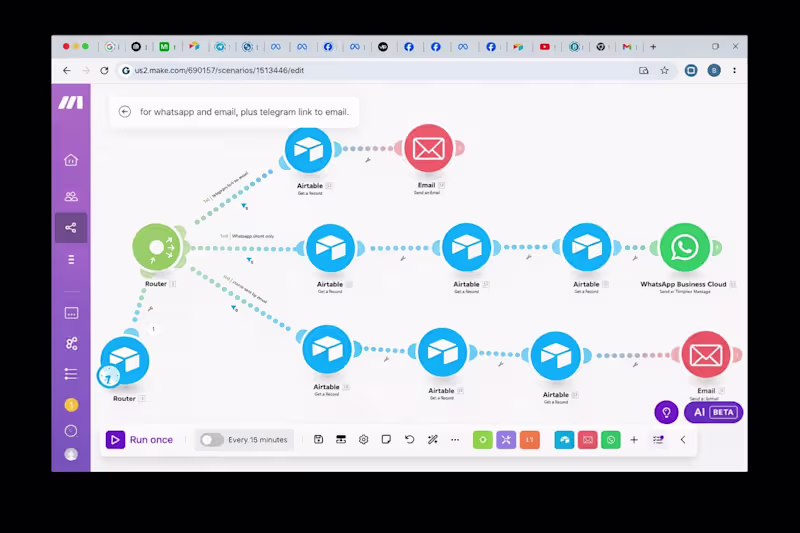Image resolution: width=800 pixels, height=533 pixels.
Task: Toggle the scenario scheduling switch on
Action: point(211,440)
